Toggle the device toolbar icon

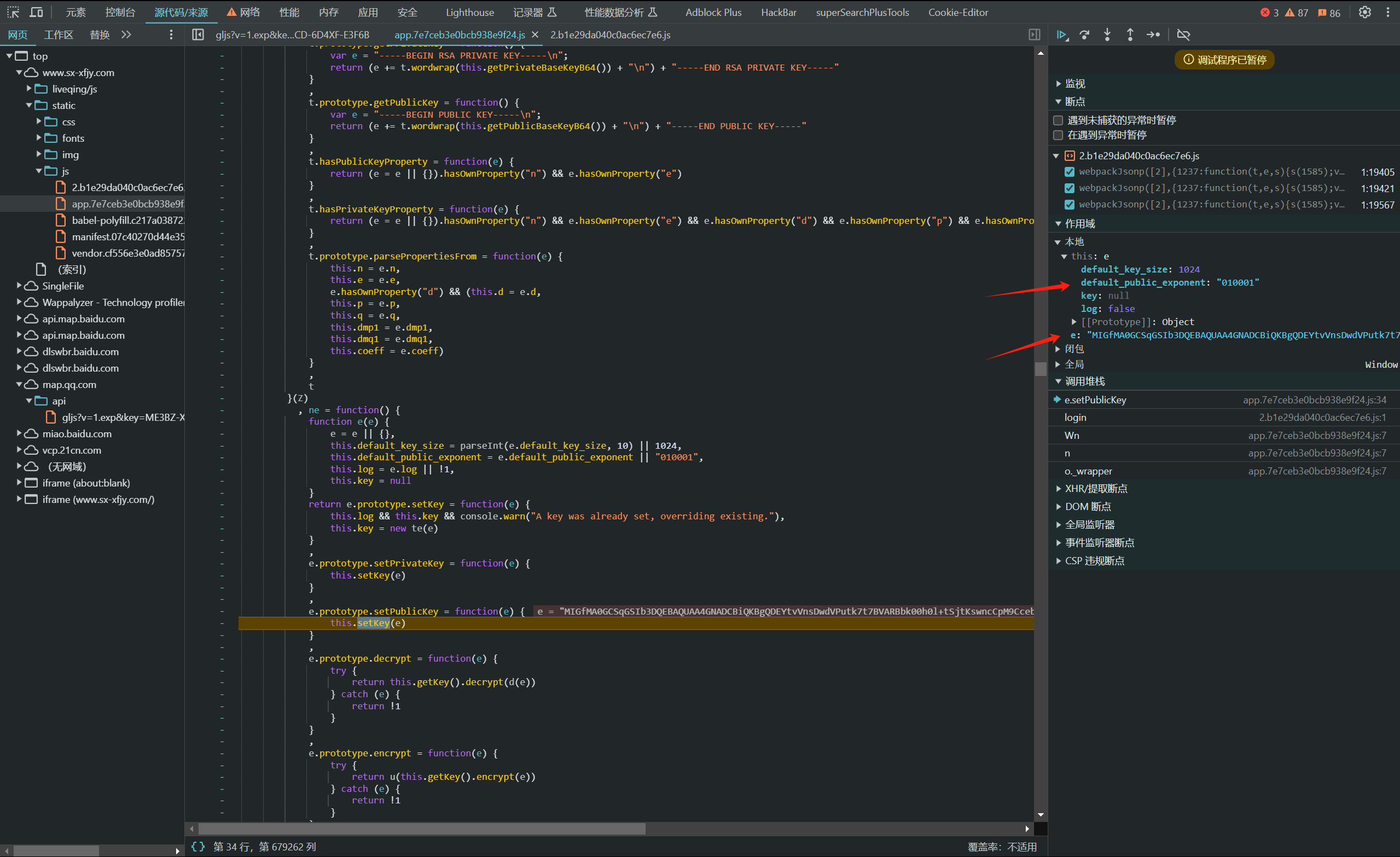36,12
